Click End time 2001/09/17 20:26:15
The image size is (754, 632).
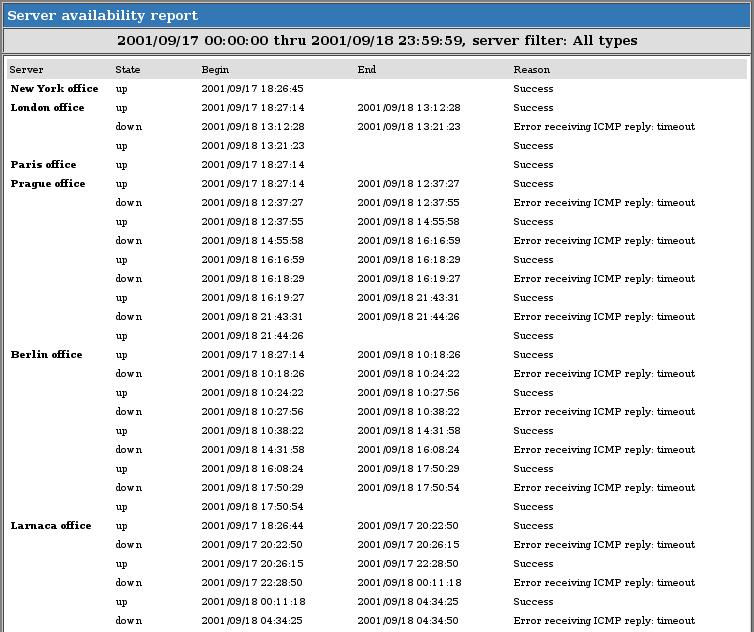[x=408, y=544]
